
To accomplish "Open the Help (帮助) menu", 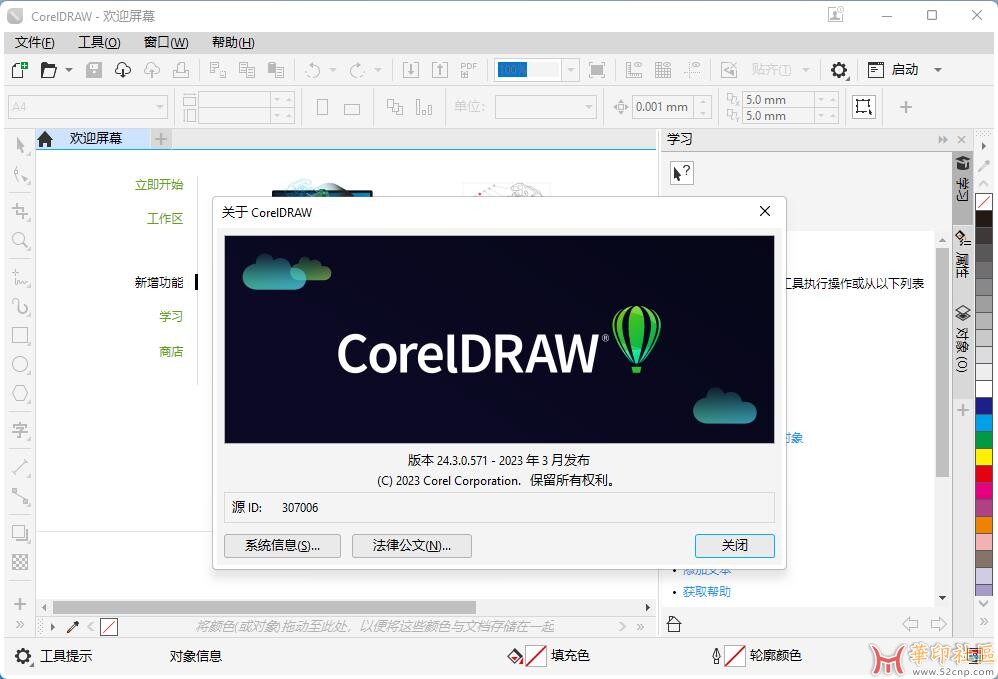I will (233, 43).
